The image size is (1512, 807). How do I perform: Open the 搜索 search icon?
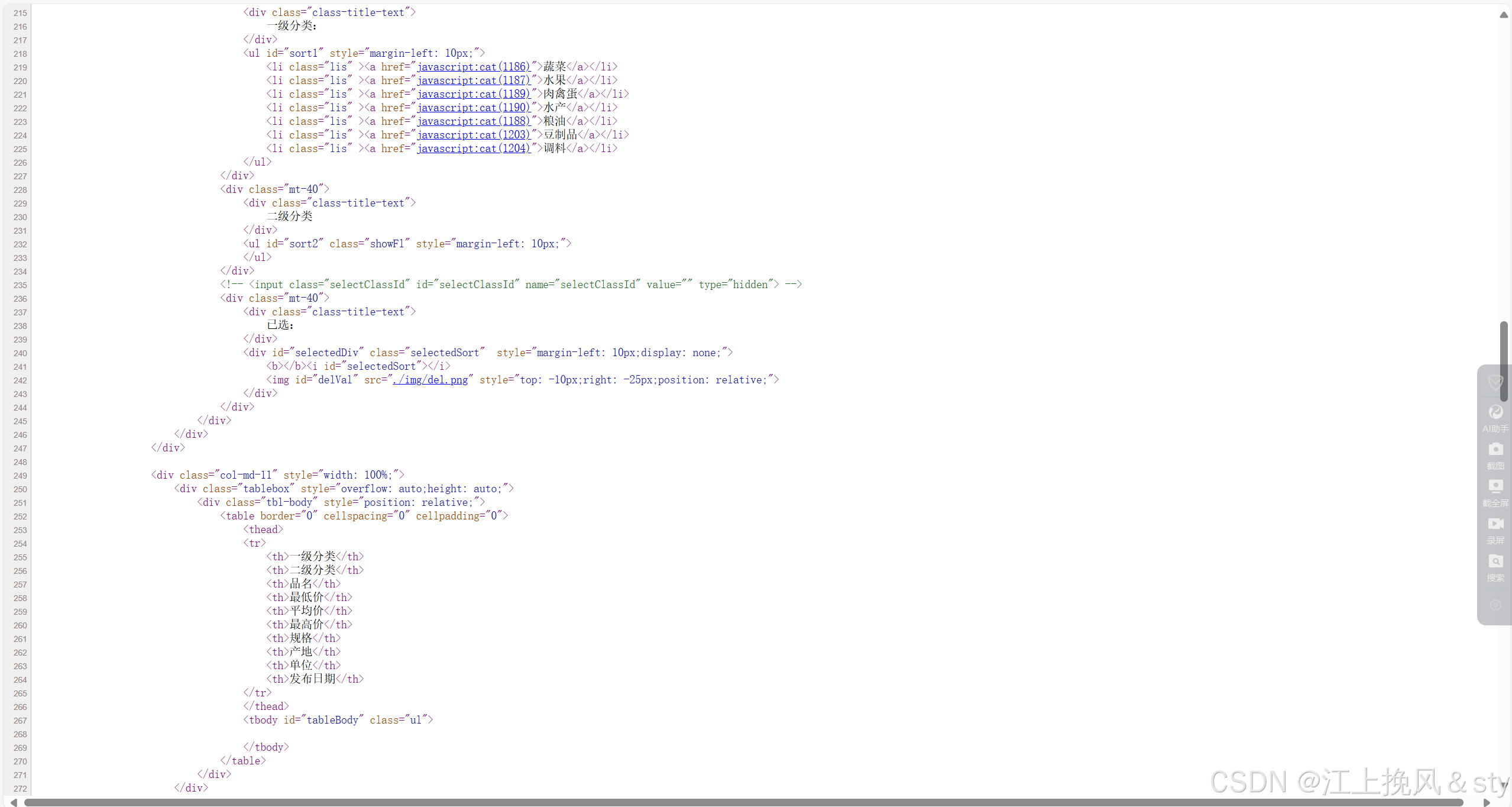(x=1495, y=561)
